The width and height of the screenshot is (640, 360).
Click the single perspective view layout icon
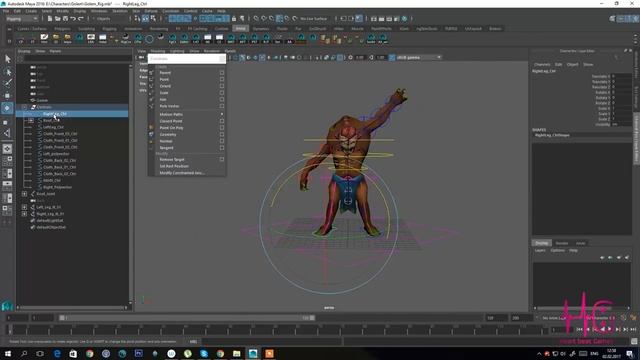(x=7, y=149)
